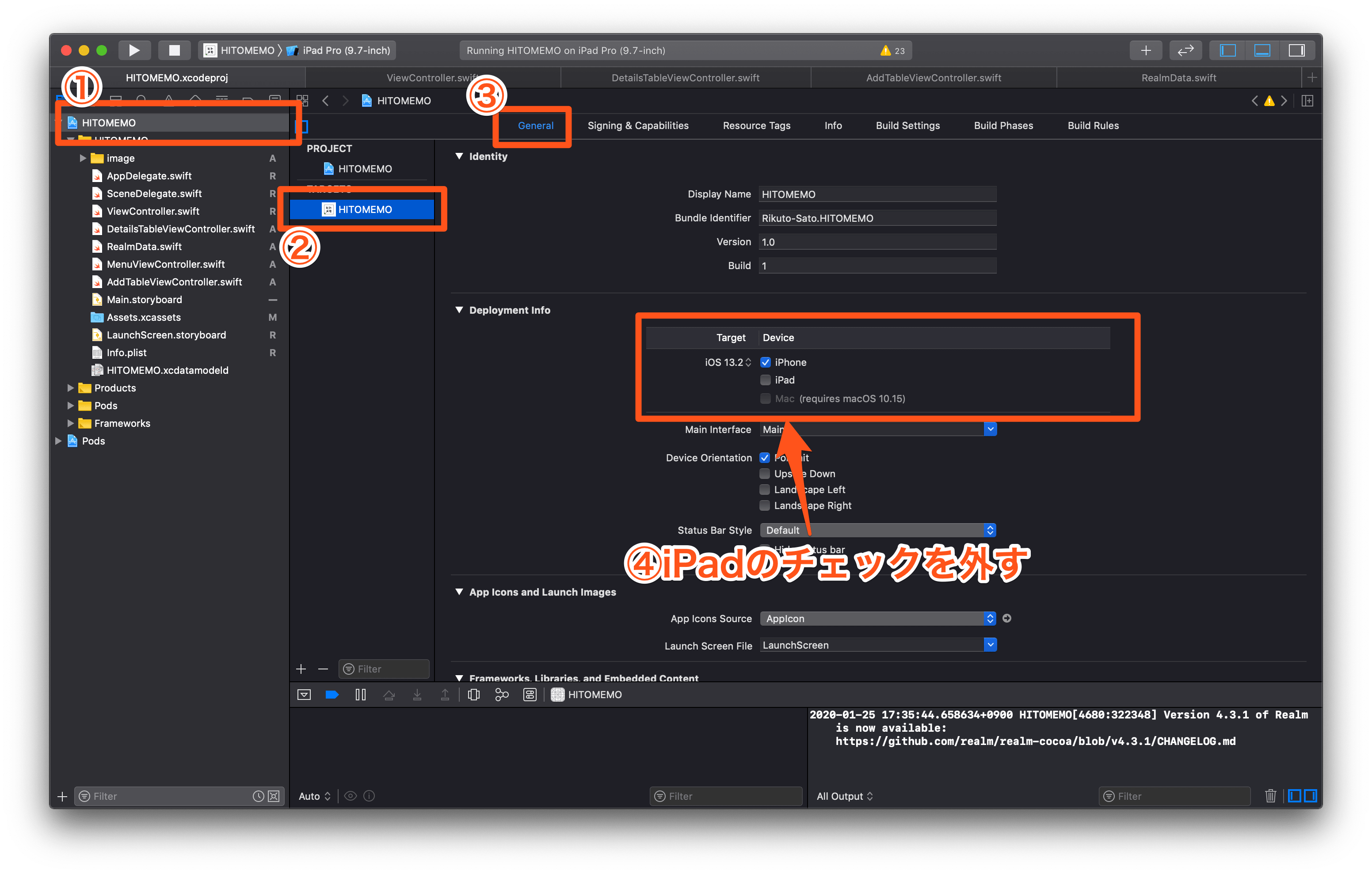Expand the Products folder
Image resolution: width=1372 pixels, height=874 pixels.
coord(70,388)
